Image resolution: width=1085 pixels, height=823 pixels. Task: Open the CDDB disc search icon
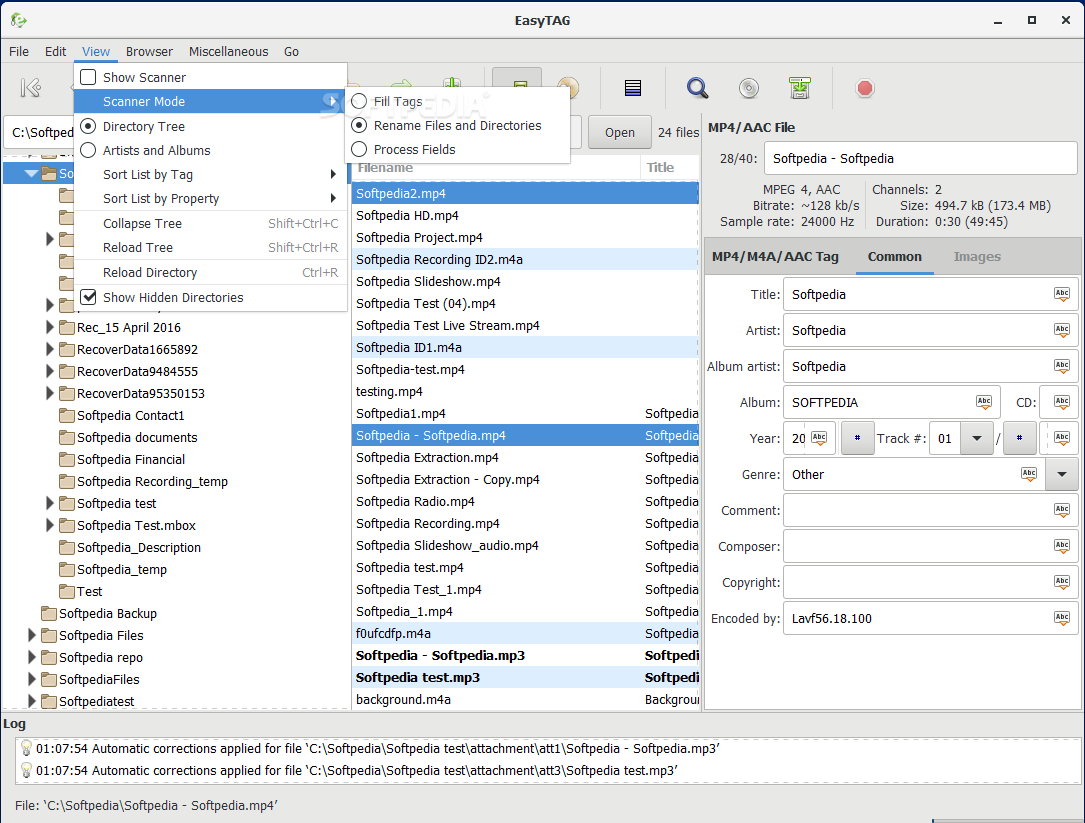[x=749, y=88]
